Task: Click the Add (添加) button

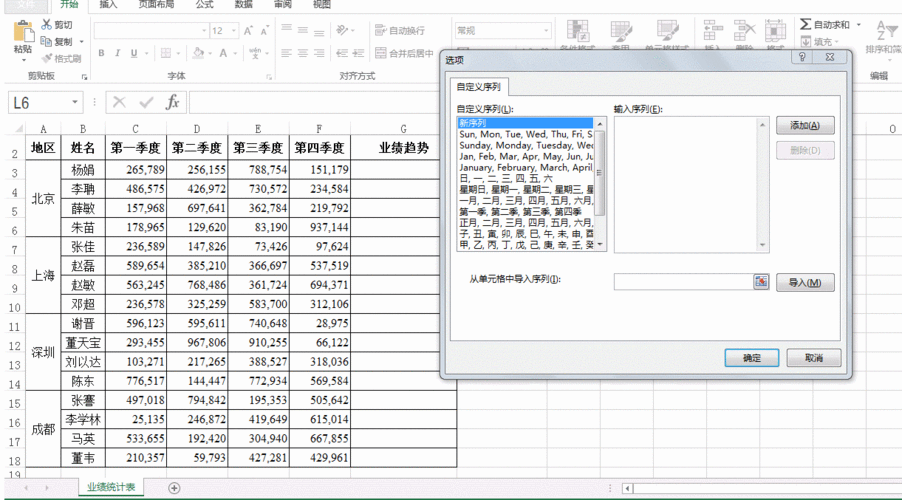Action: 805,125
